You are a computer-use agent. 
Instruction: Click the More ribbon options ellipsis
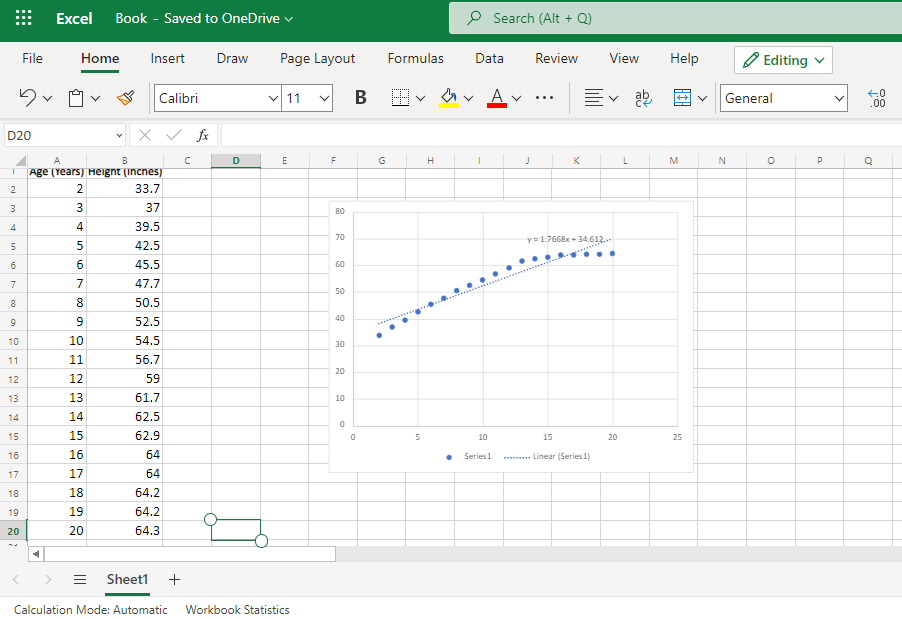point(545,98)
